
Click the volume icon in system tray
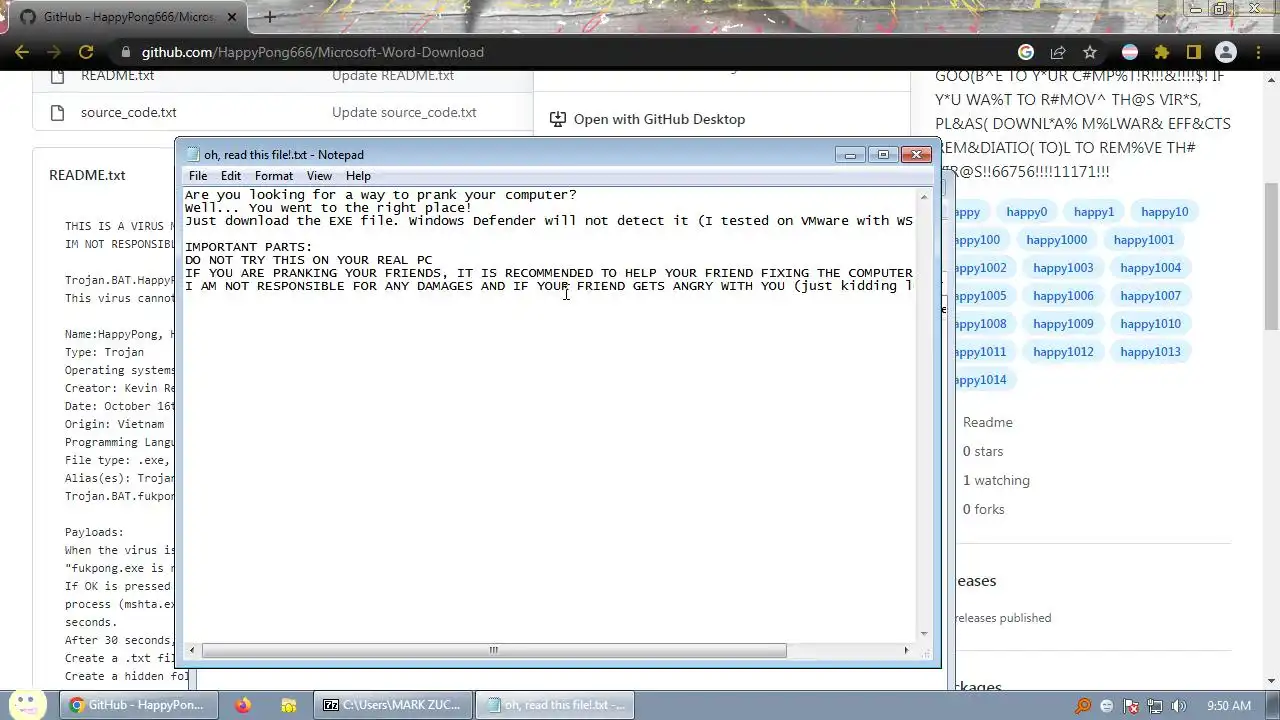tap(1179, 706)
